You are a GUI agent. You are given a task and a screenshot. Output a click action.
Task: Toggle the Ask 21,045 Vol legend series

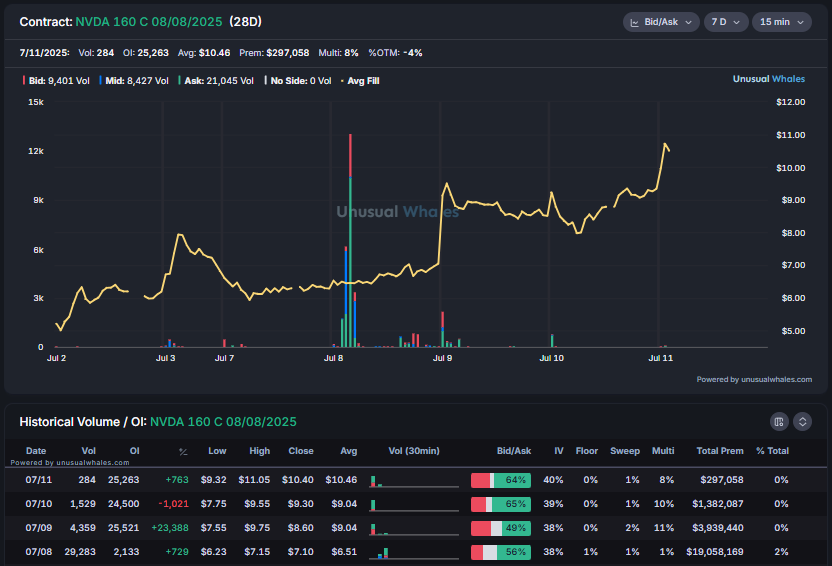pyautogui.click(x=216, y=81)
